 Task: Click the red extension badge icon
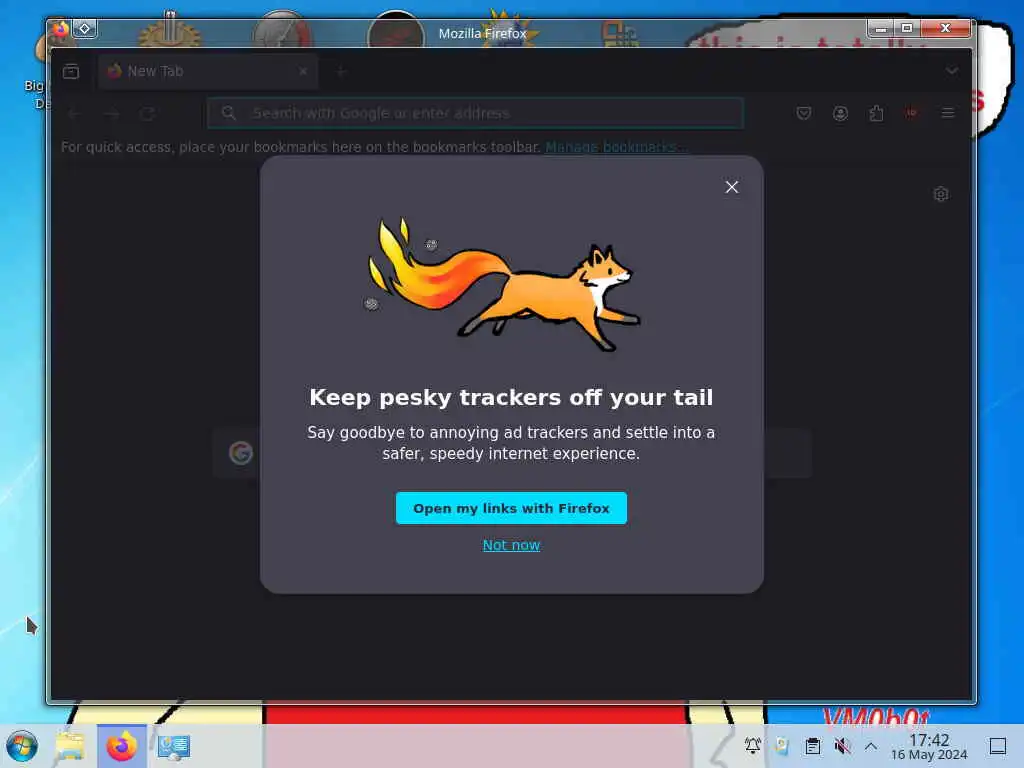coord(912,113)
